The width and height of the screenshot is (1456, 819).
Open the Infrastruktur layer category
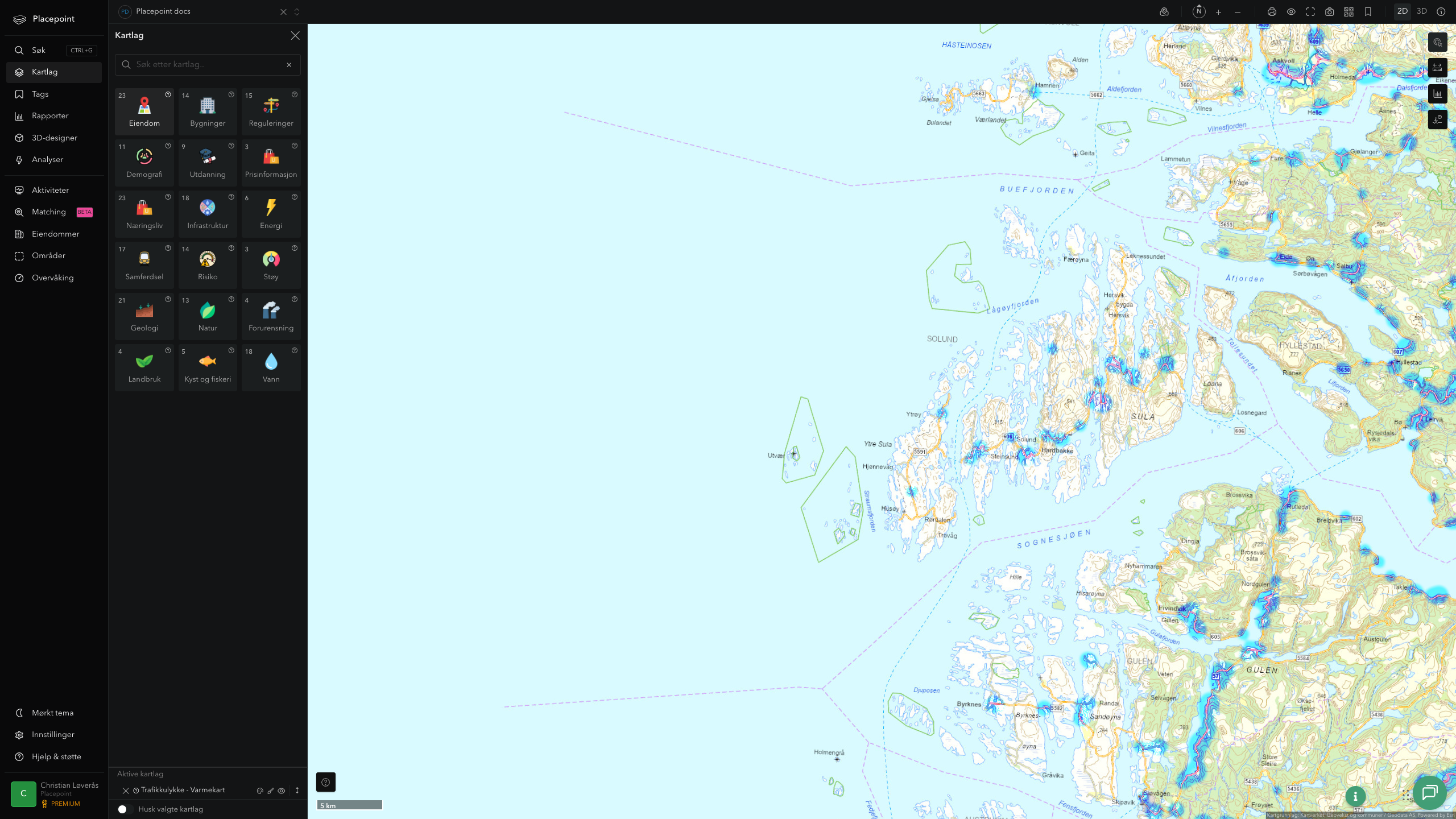coord(208,214)
